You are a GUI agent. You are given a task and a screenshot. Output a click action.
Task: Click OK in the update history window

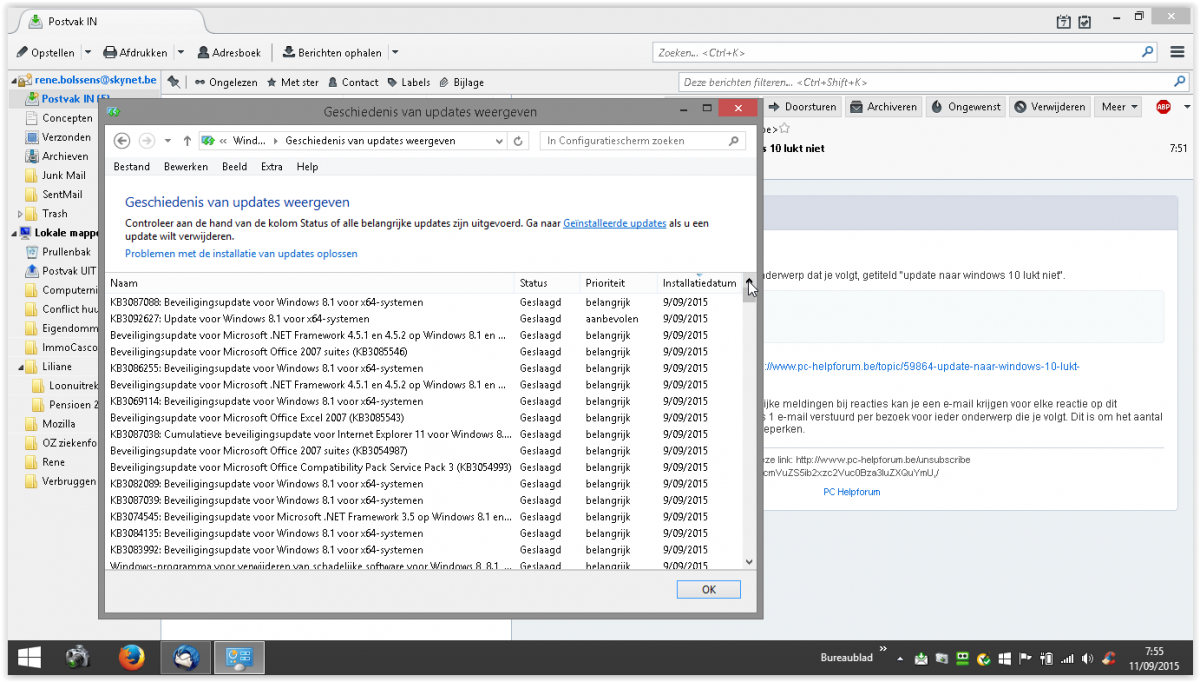point(709,589)
